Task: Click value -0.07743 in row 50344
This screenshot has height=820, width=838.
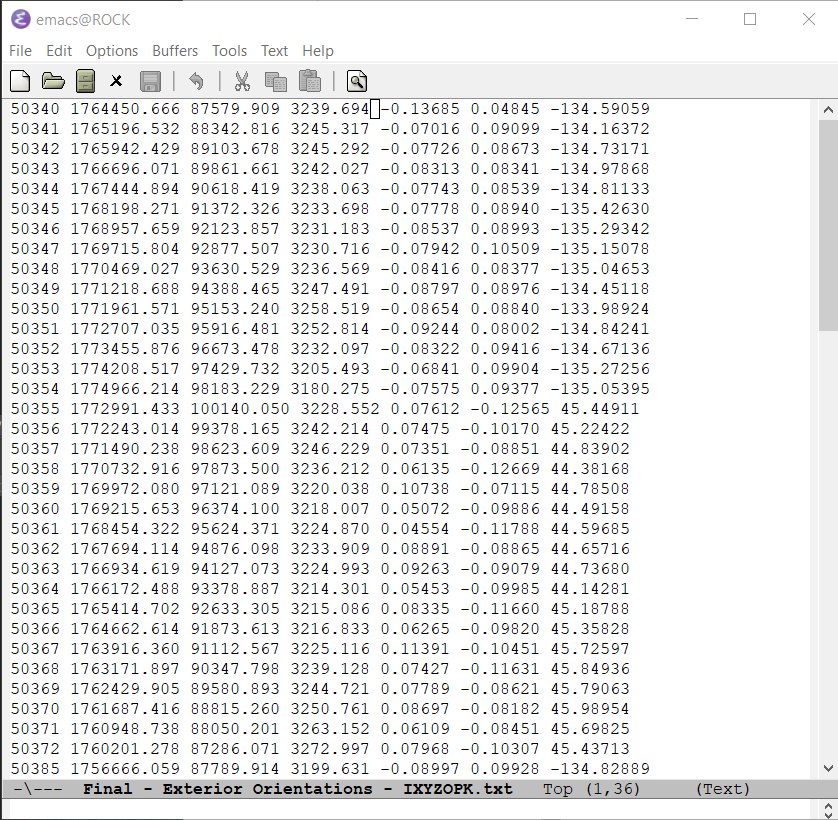Action: [420, 189]
